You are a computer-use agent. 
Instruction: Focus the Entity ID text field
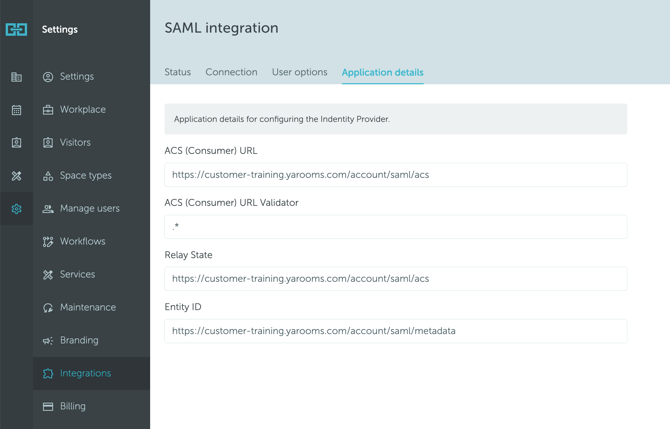[395, 331]
